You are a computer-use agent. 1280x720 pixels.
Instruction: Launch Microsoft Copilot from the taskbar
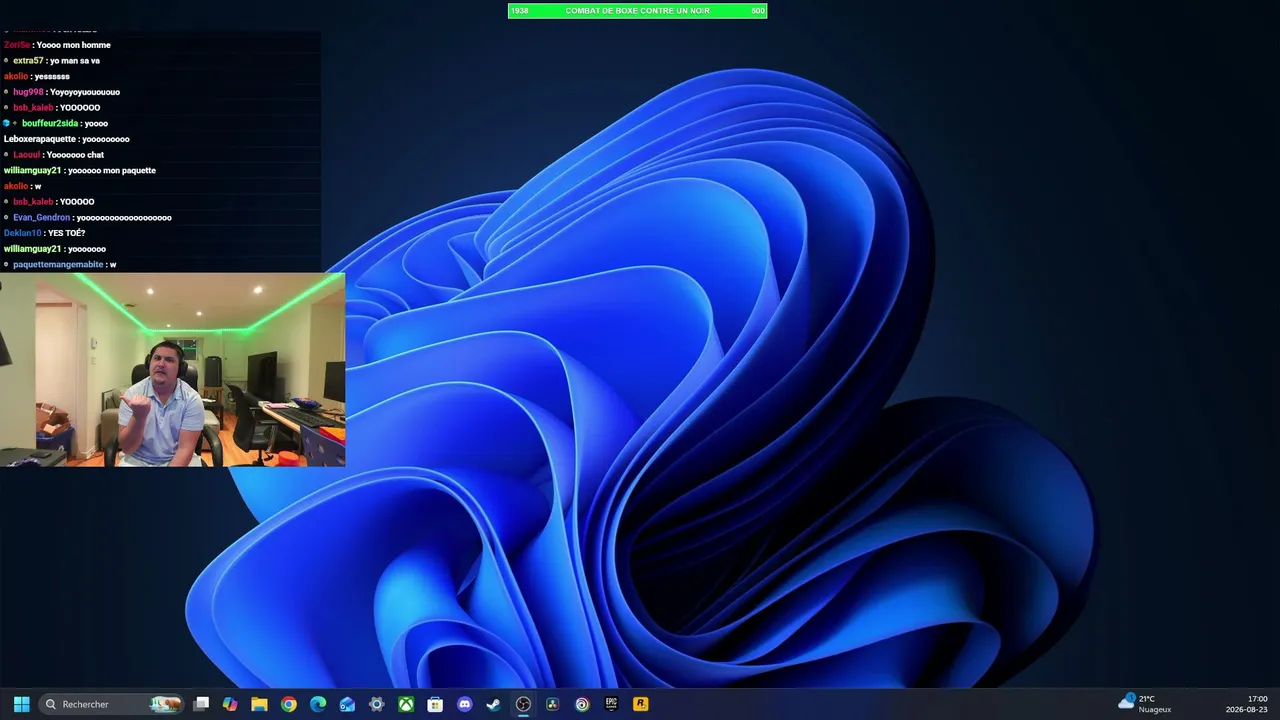coord(230,704)
